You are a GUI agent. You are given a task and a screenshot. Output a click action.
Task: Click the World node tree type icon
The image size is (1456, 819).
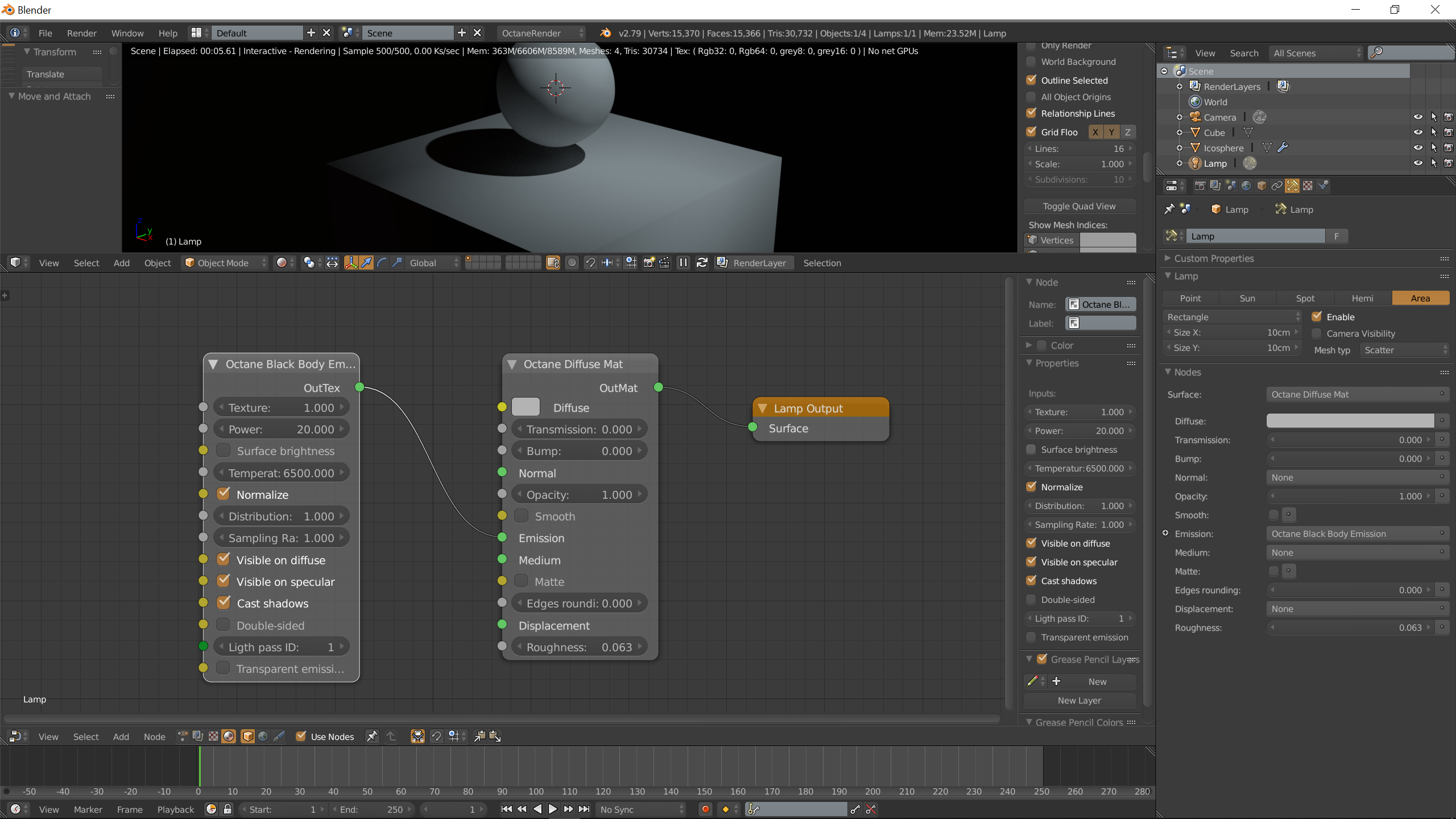click(x=263, y=737)
